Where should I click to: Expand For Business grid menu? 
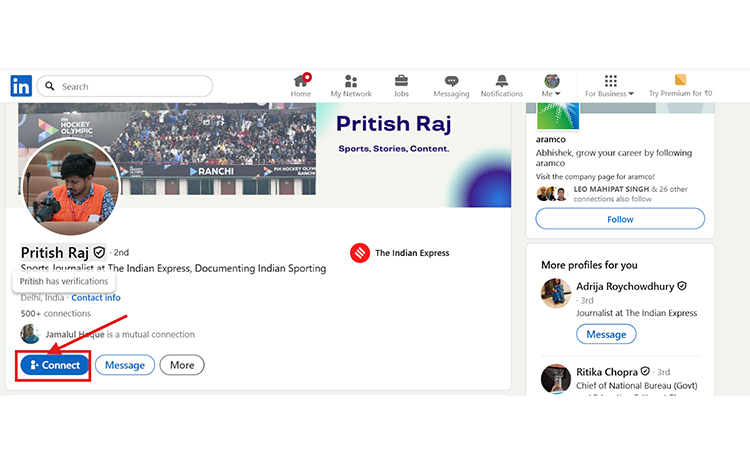(x=610, y=86)
